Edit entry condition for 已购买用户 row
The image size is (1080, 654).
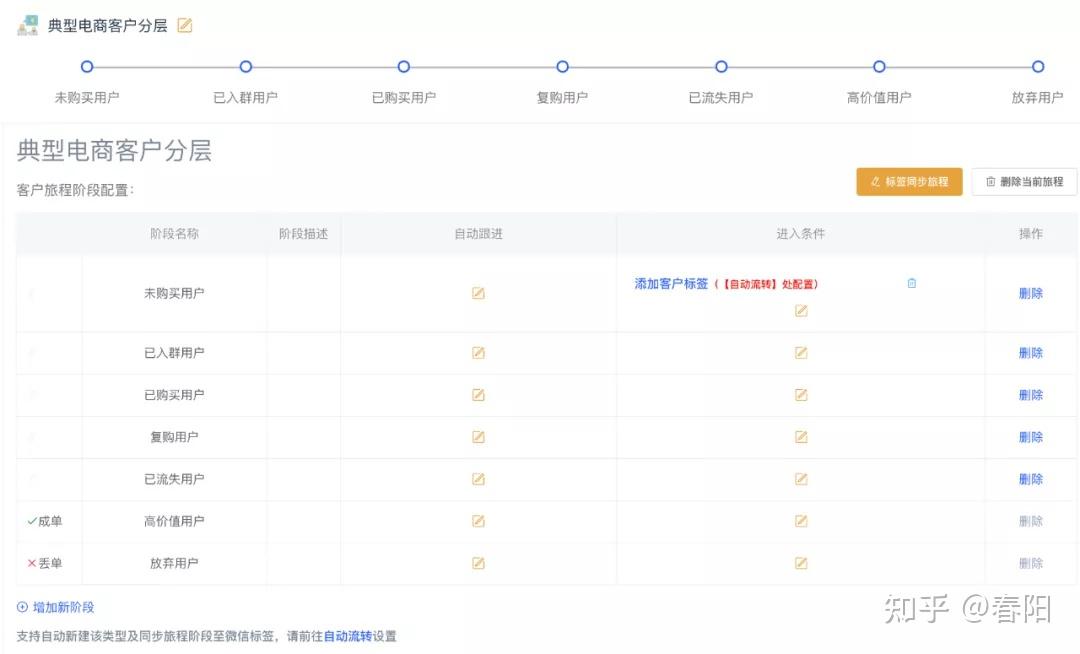pyautogui.click(x=801, y=395)
